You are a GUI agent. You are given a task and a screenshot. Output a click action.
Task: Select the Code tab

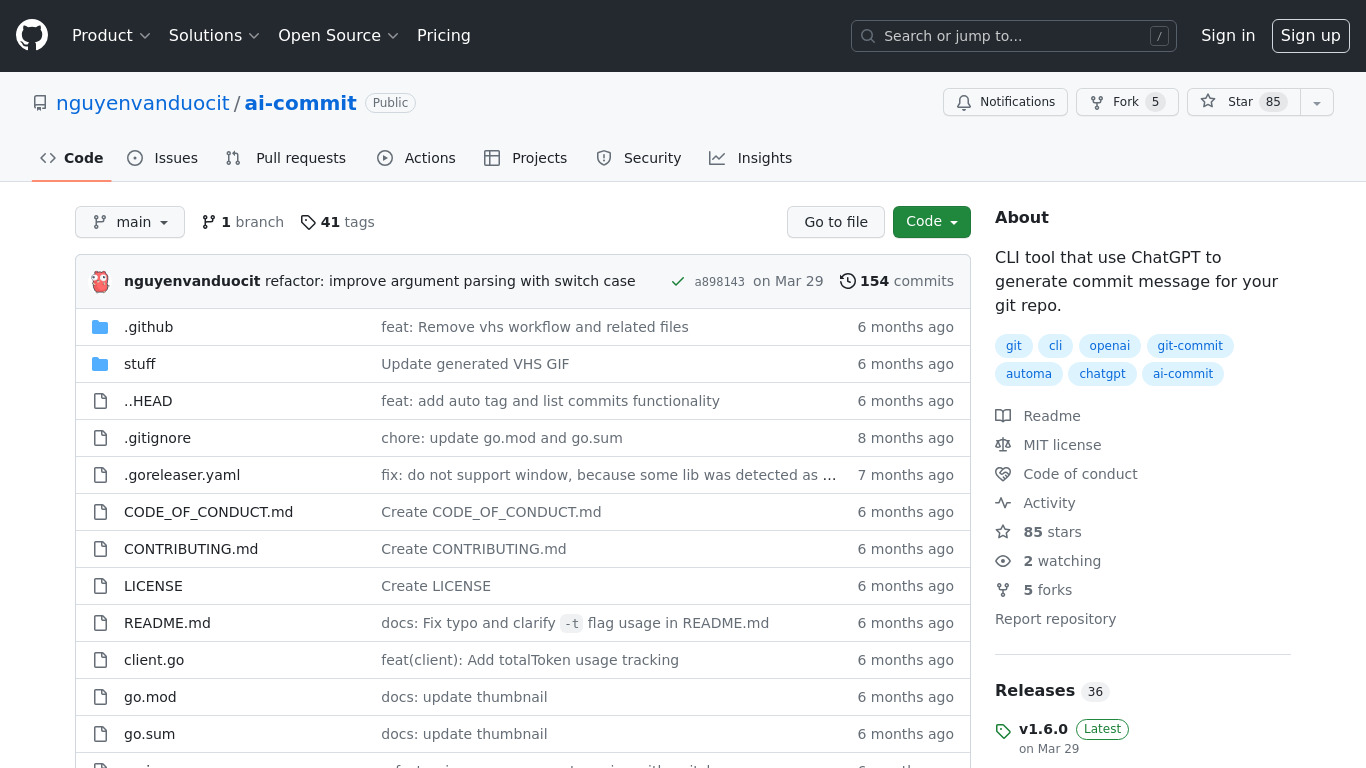72,158
